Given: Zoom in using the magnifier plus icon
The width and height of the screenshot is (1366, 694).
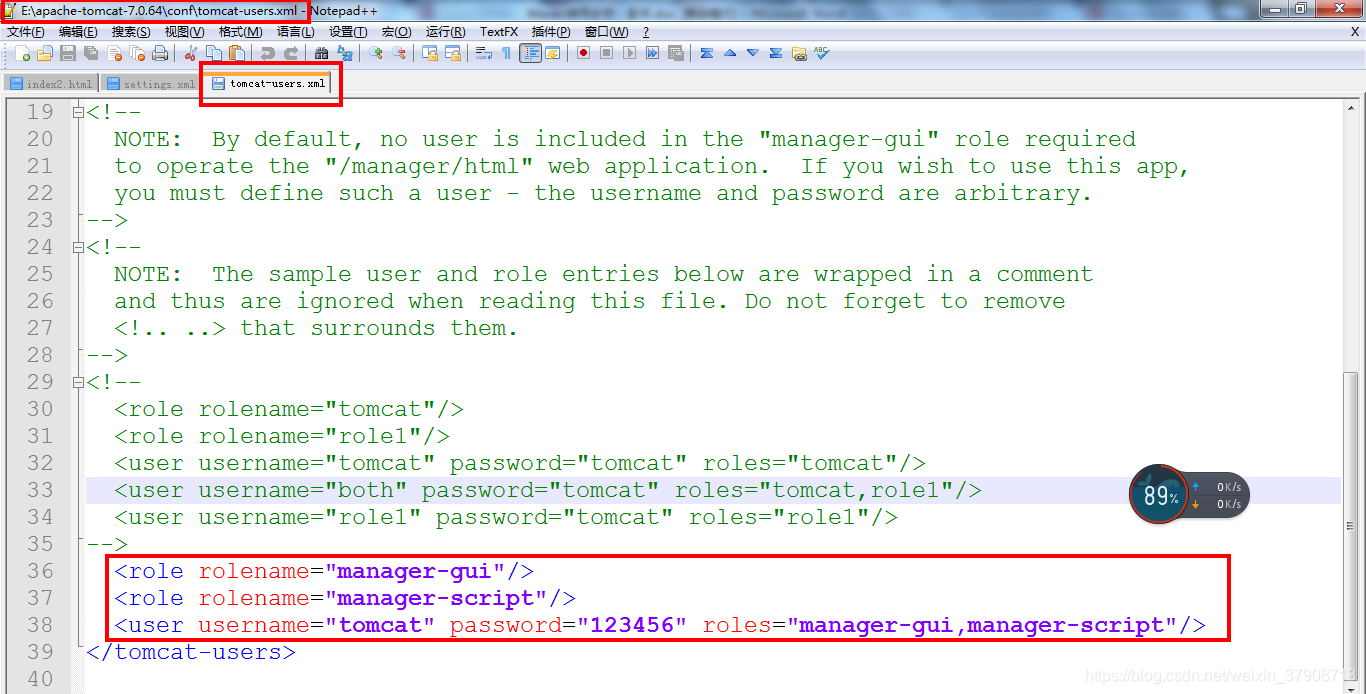Looking at the screenshot, I should [375, 53].
